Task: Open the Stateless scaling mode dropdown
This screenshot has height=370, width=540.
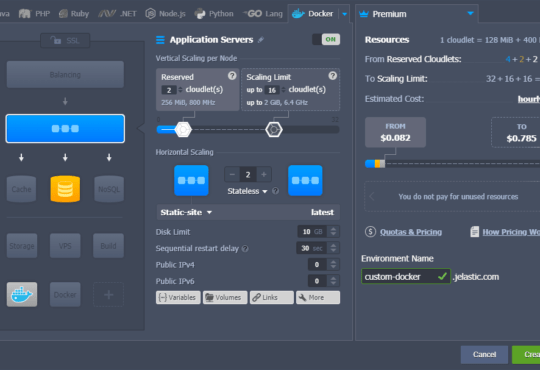Action: [247, 191]
